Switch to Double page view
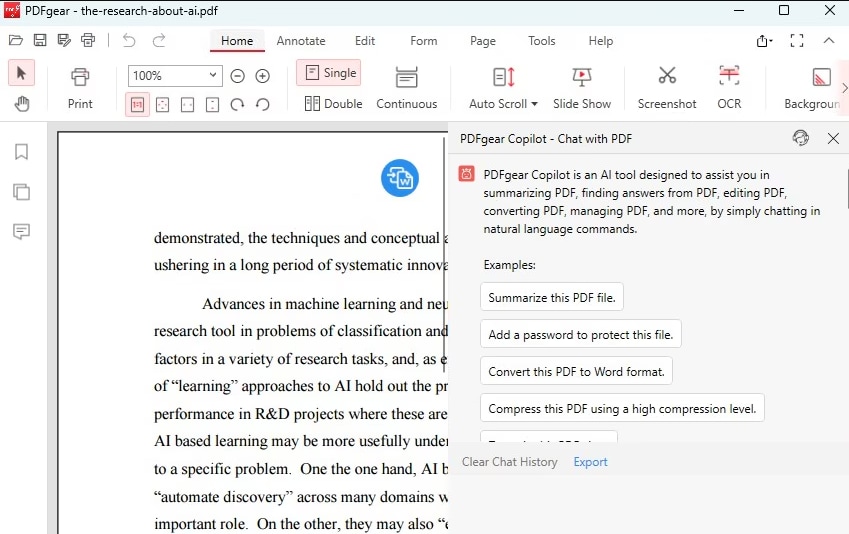Image resolution: width=849 pixels, height=534 pixels. [x=333, y=103]
